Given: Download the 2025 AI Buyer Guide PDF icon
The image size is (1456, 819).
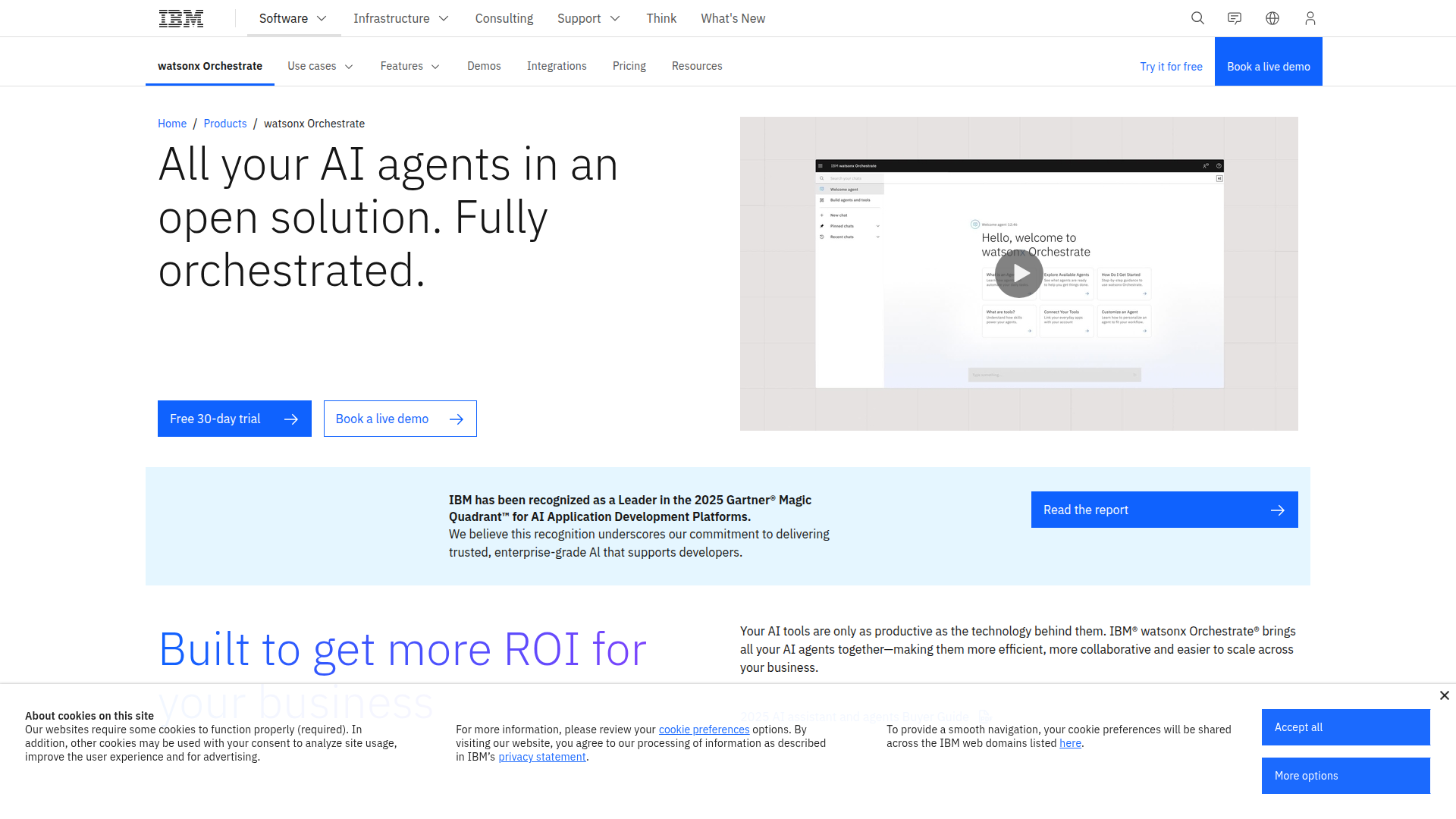Looking at the screenshot, I should pos(985,716).
